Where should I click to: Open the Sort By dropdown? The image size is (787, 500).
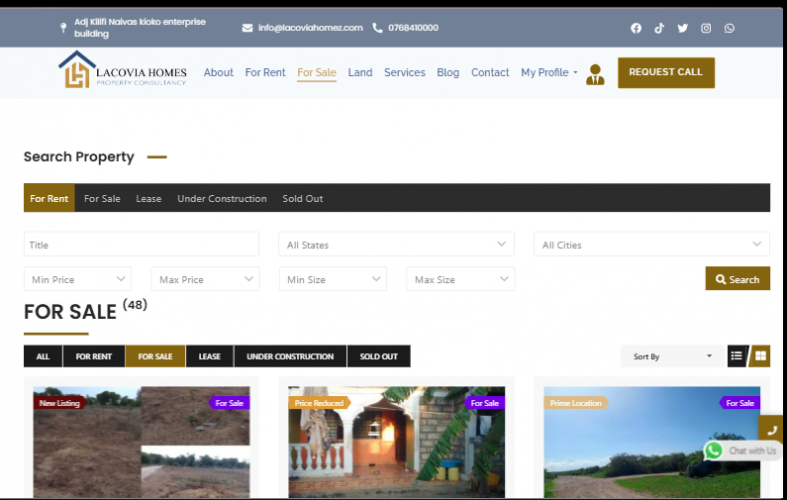click(x=672, y=356)
